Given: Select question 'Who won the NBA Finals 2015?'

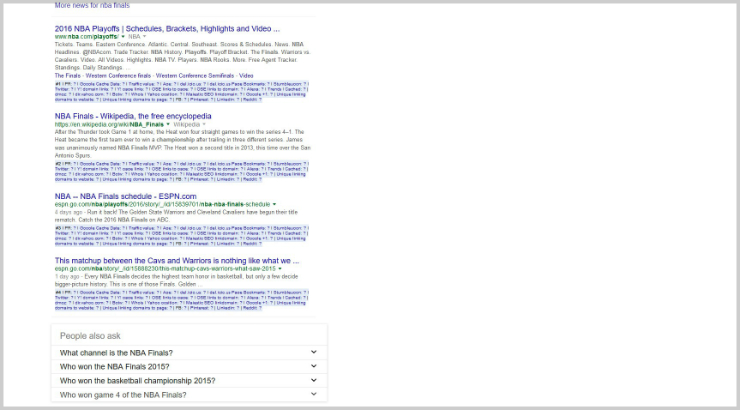Looking at the screenshot, I should pyautogui.click(x=115, y=367).
